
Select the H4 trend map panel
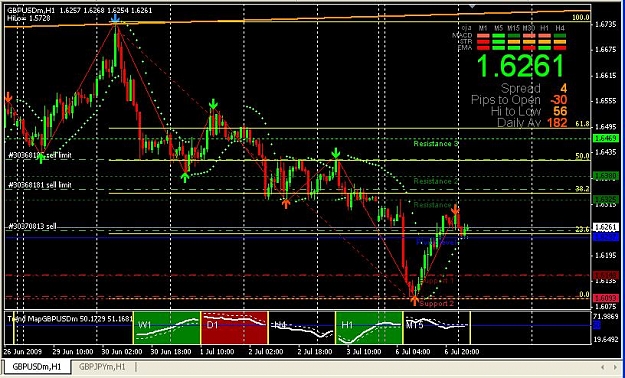point(302,328)
